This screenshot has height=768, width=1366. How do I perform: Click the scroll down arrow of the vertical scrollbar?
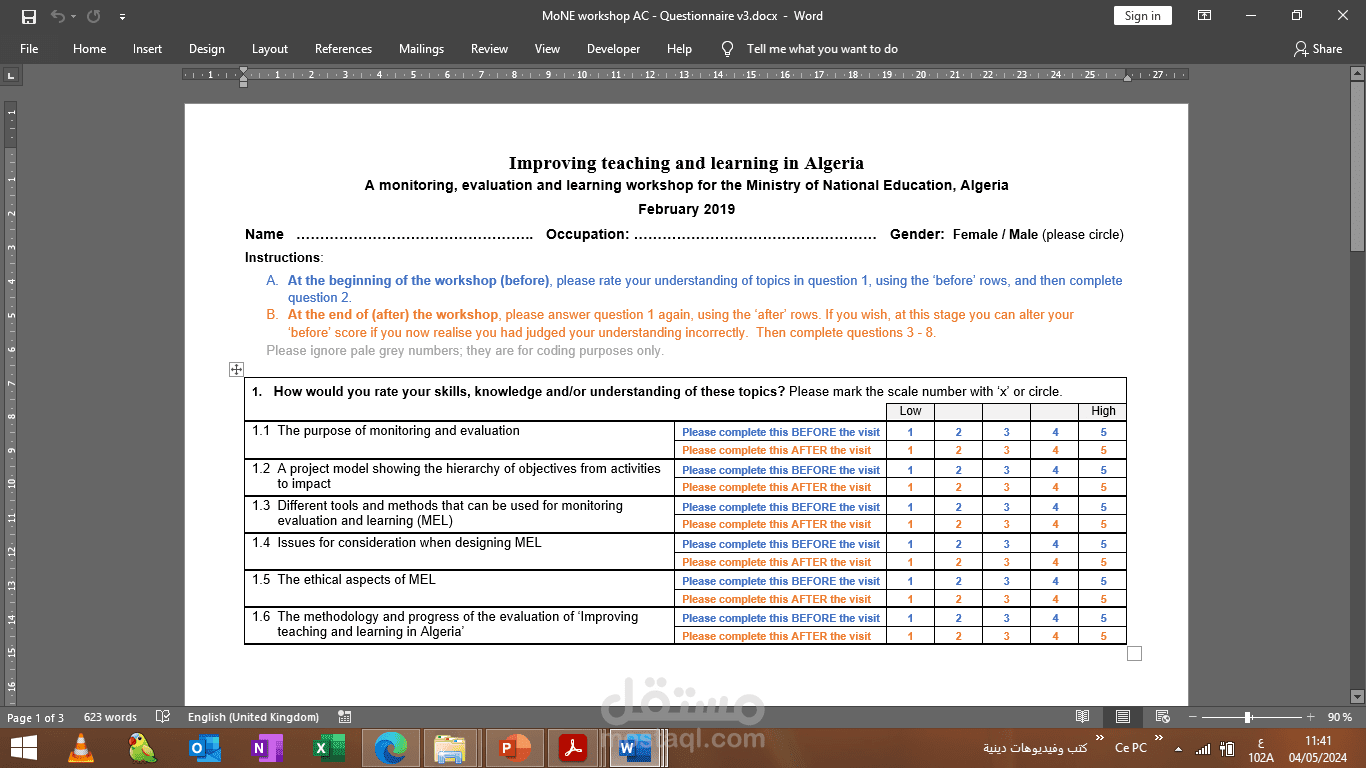1357,696
